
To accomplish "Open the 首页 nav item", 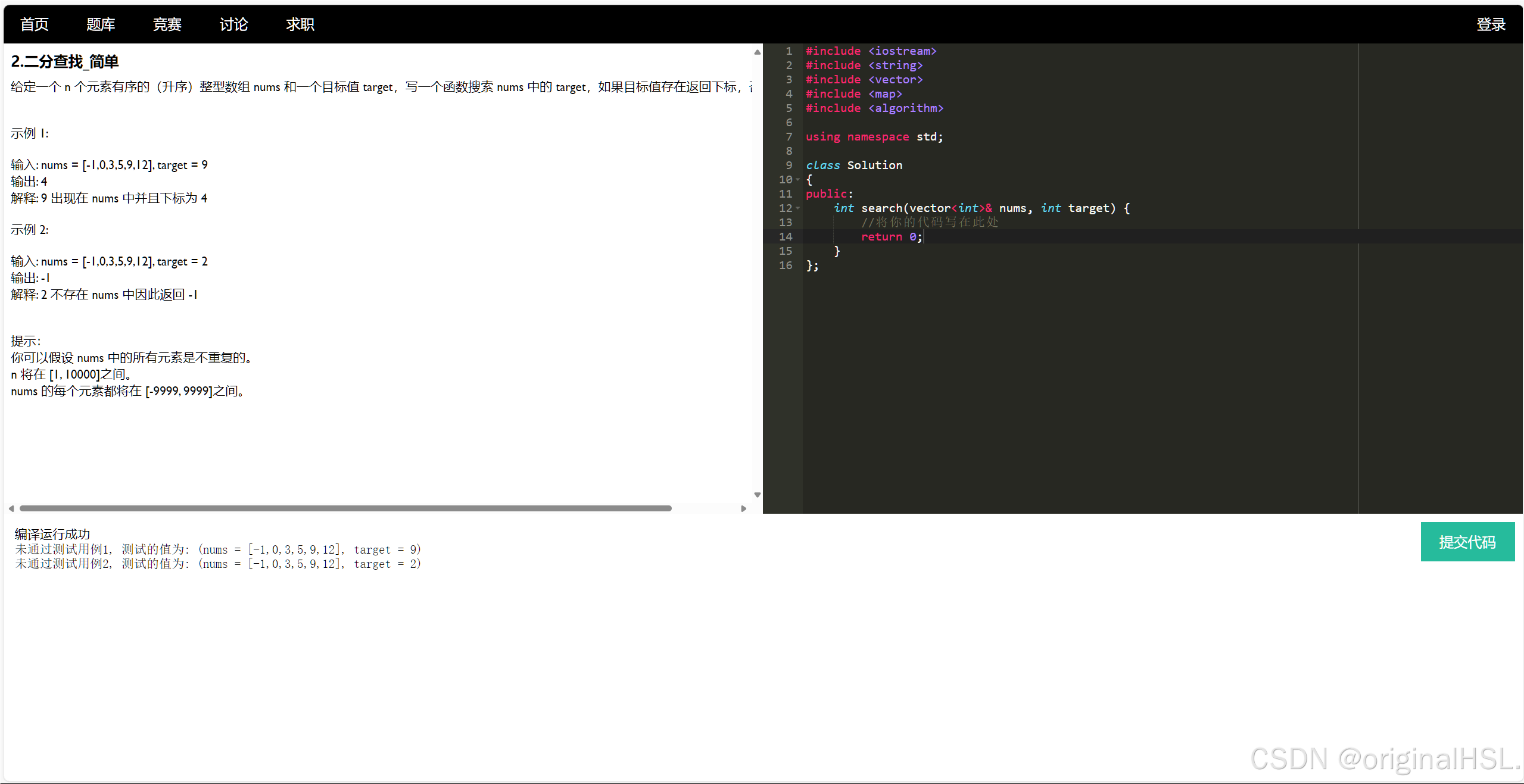I will [34, 24].
